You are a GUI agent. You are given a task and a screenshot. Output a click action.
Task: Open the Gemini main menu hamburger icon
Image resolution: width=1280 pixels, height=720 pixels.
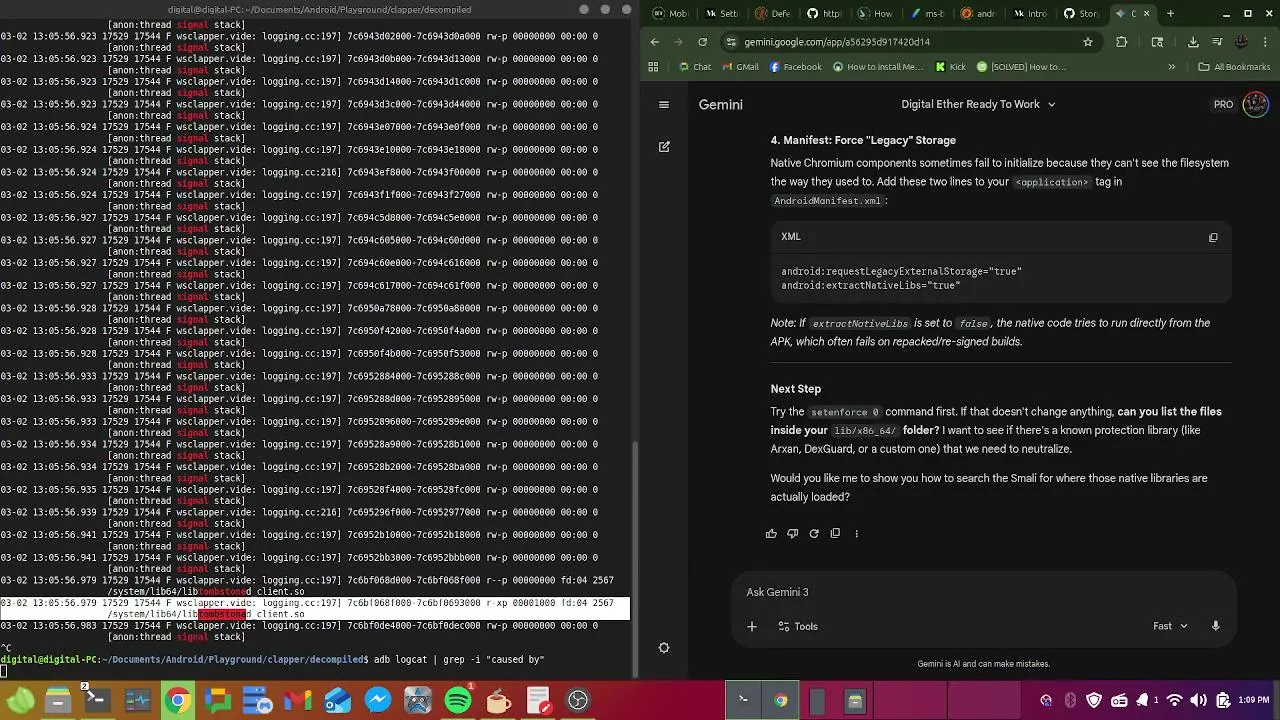pyautogui.click(x=664, y=104)
